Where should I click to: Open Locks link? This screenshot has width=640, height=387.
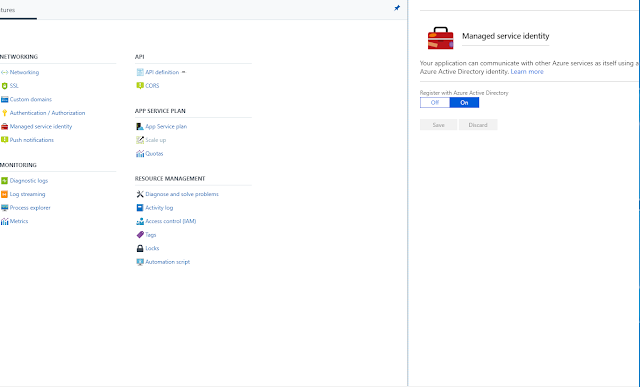[x=152, y=248]
